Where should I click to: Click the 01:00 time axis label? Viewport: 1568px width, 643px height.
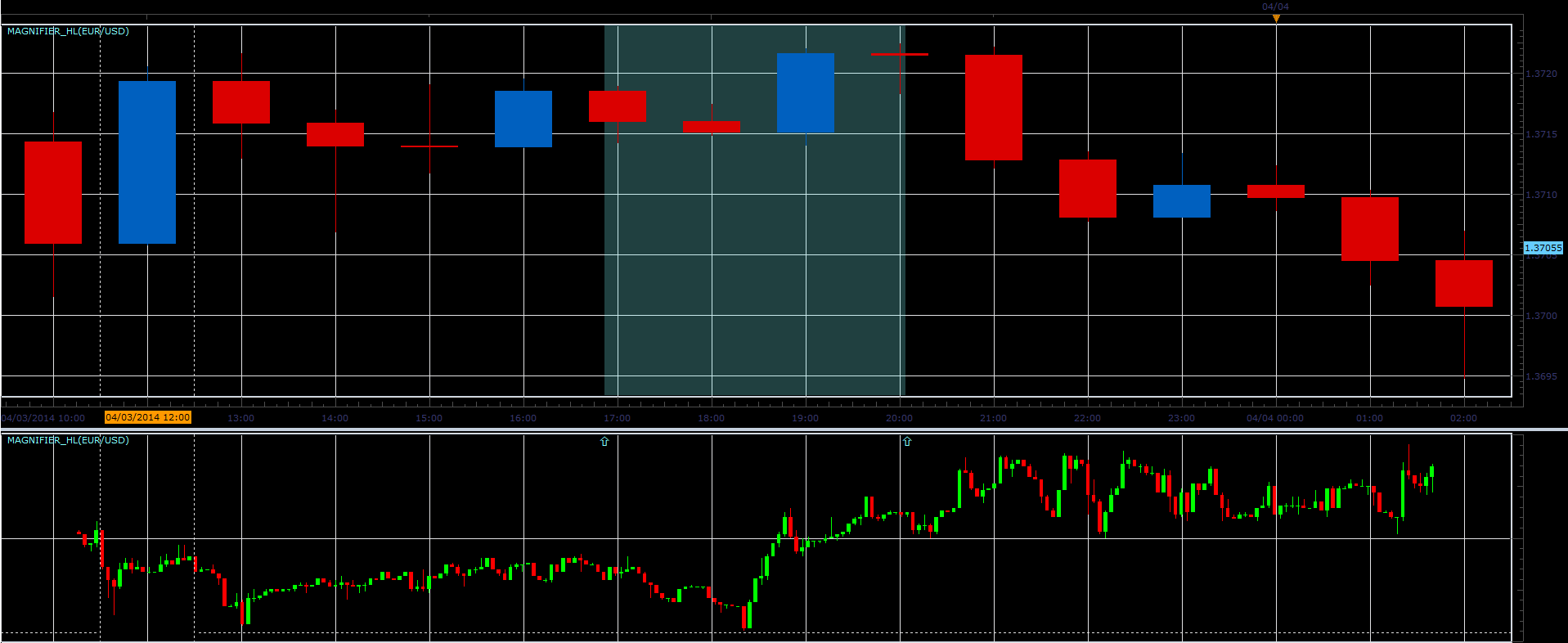pos(1370,418)
